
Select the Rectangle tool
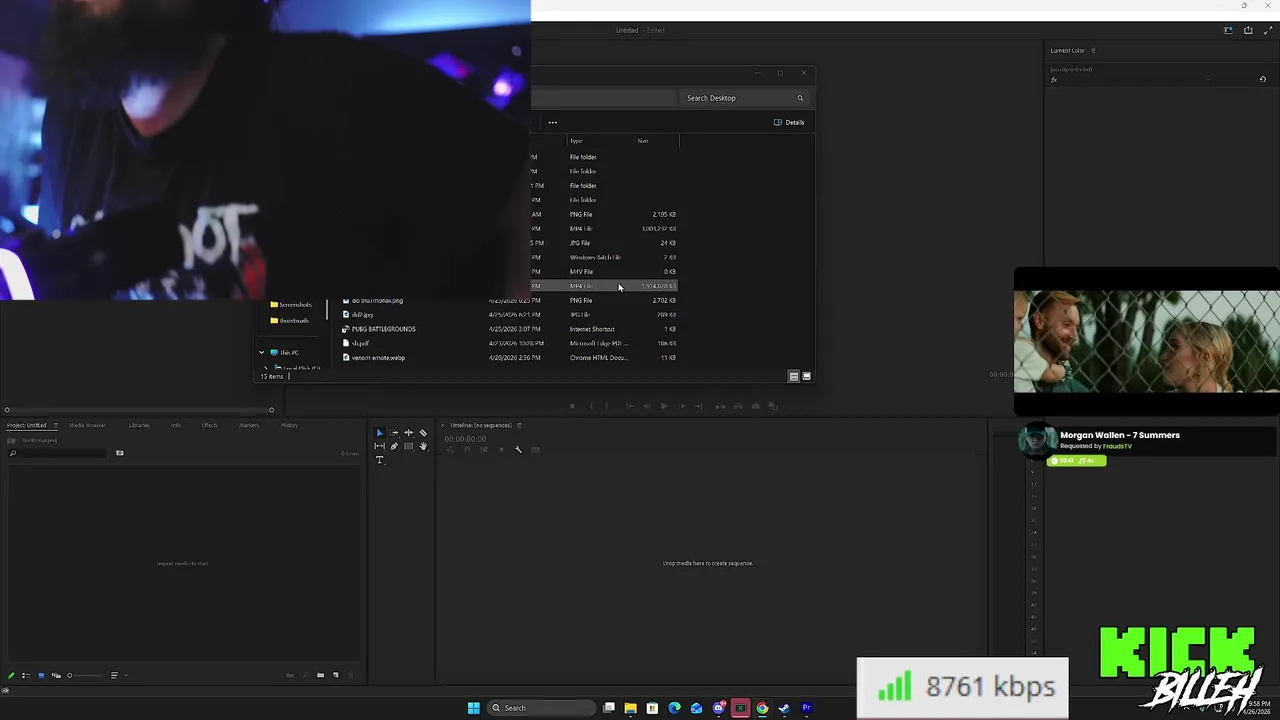(x=408, y=446)
